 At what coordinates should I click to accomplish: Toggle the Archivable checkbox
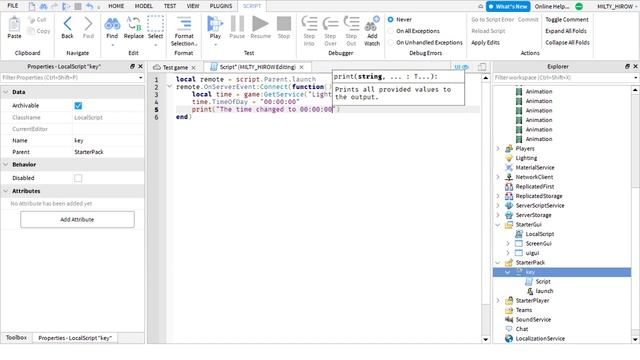78,106
